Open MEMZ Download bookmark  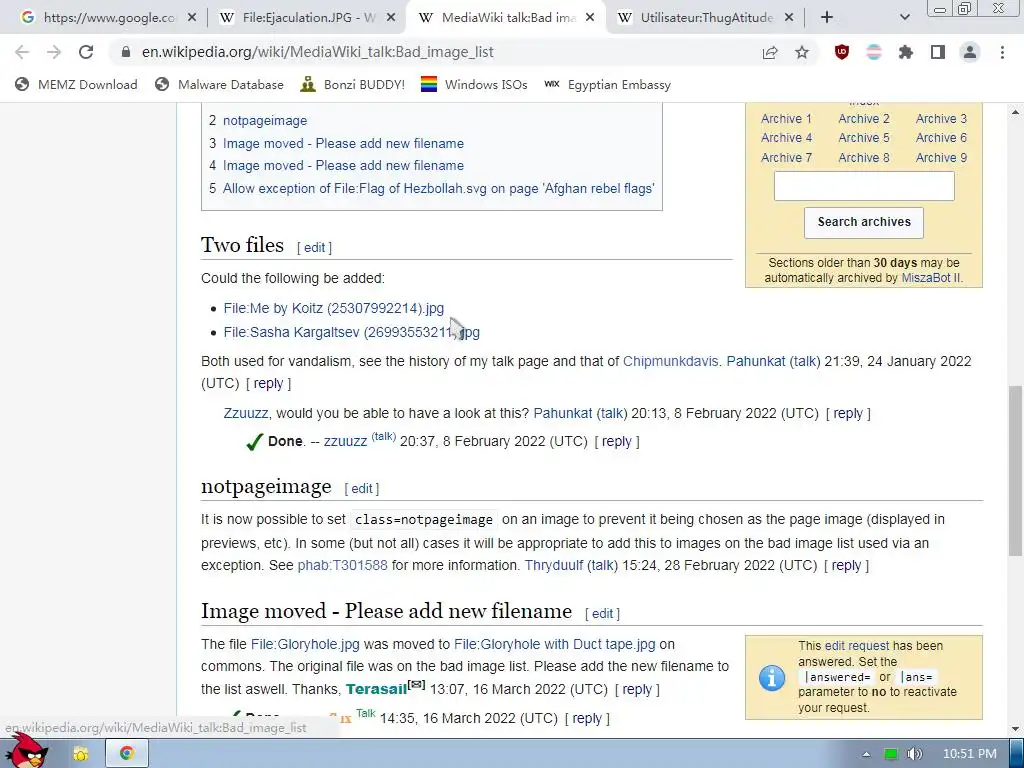76,84
